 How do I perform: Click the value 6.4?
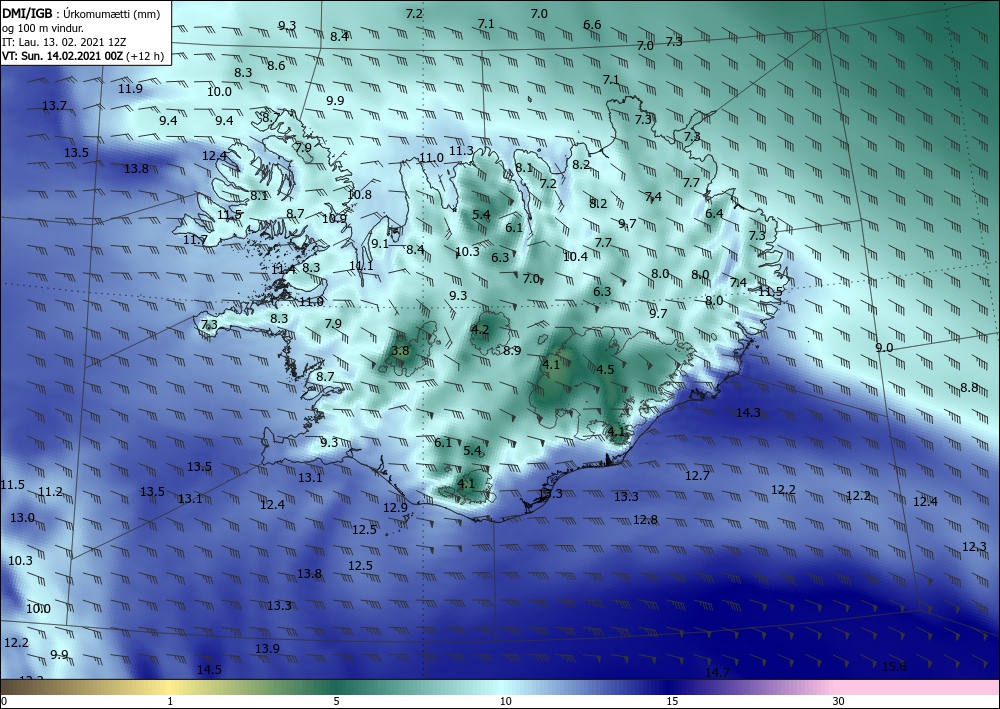coord(714,214)
